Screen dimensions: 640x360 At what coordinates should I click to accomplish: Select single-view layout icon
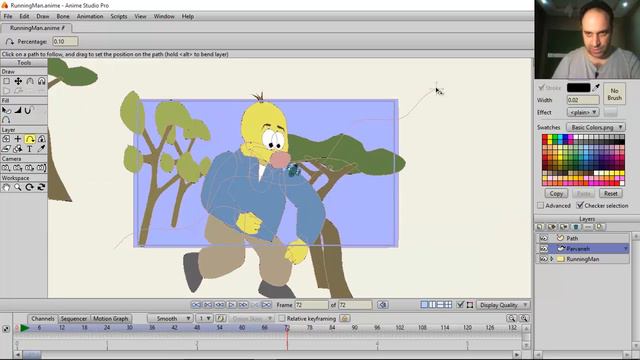pos(424,305)
